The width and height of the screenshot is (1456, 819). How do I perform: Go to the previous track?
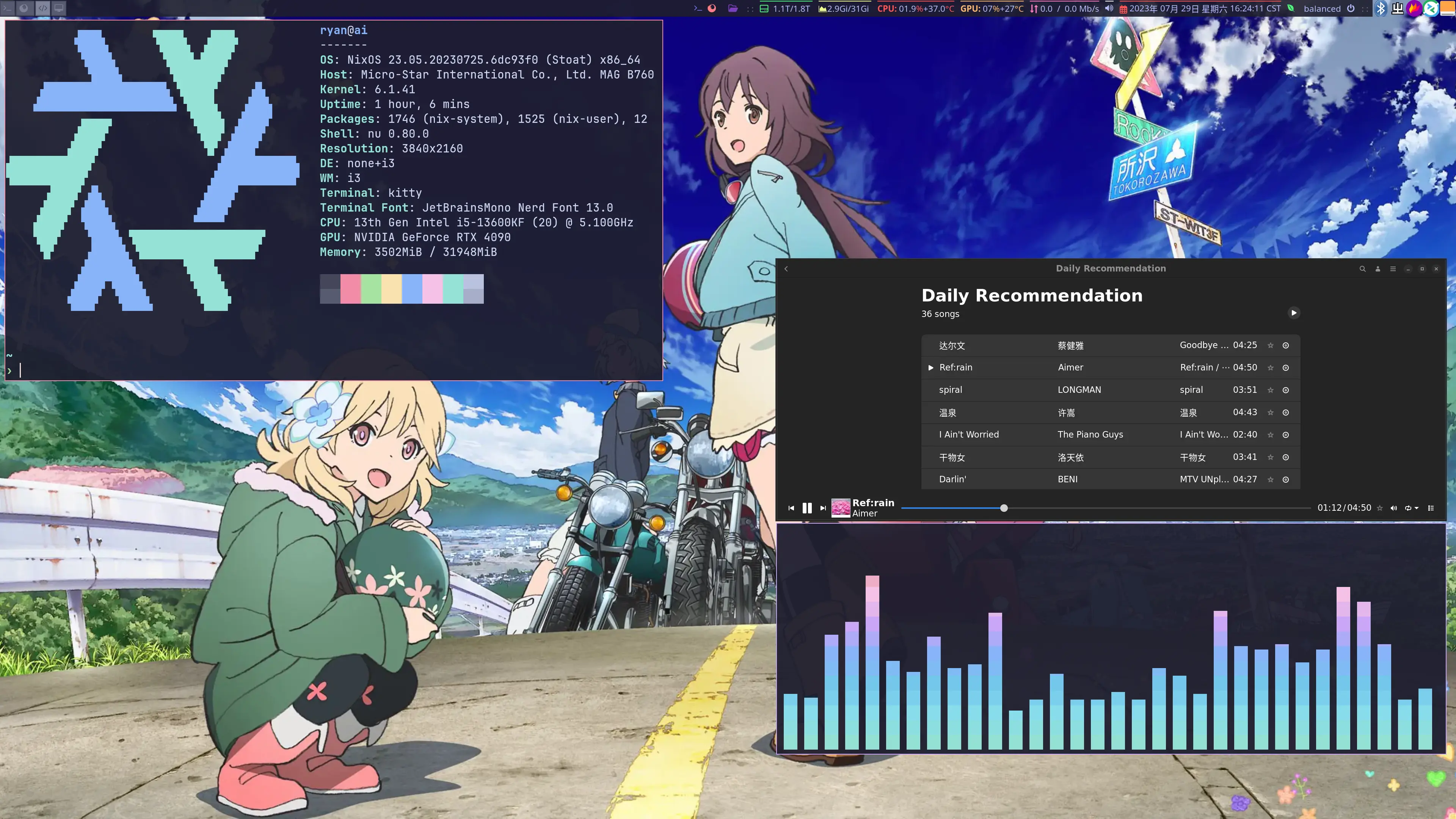click(x=791, y=508)
